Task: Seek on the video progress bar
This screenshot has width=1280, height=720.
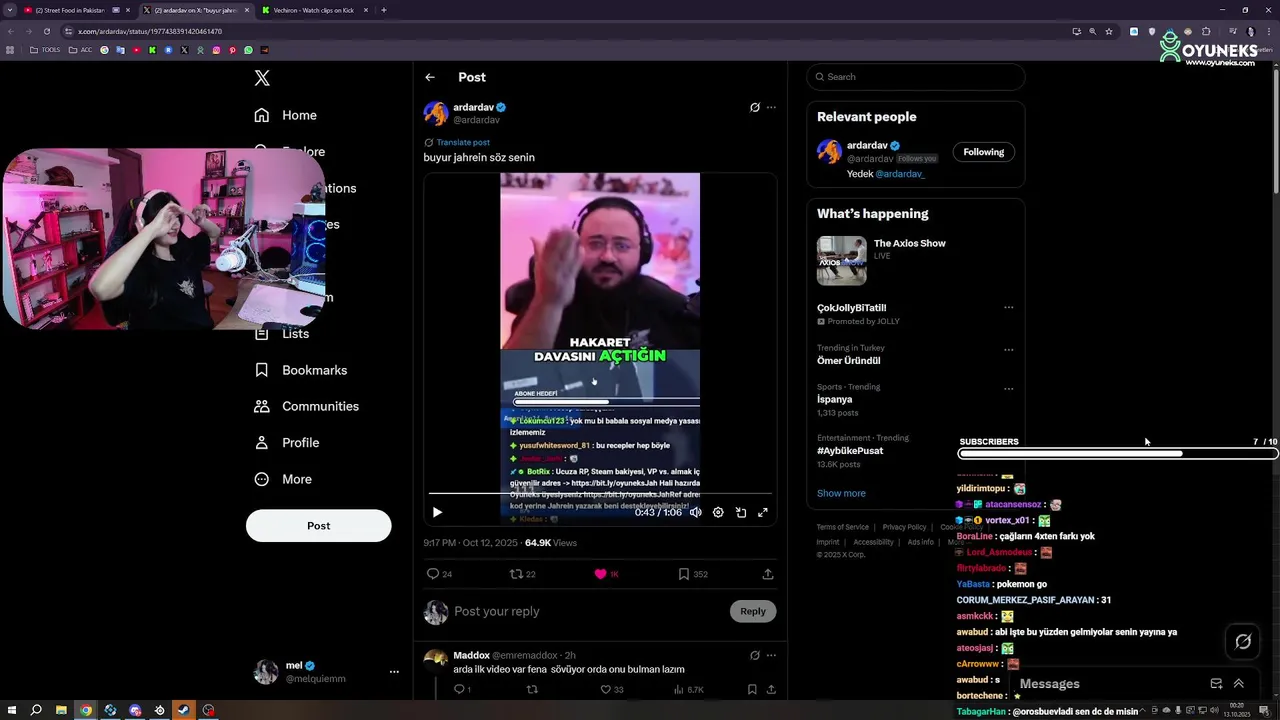Action: tap(600, 494)
